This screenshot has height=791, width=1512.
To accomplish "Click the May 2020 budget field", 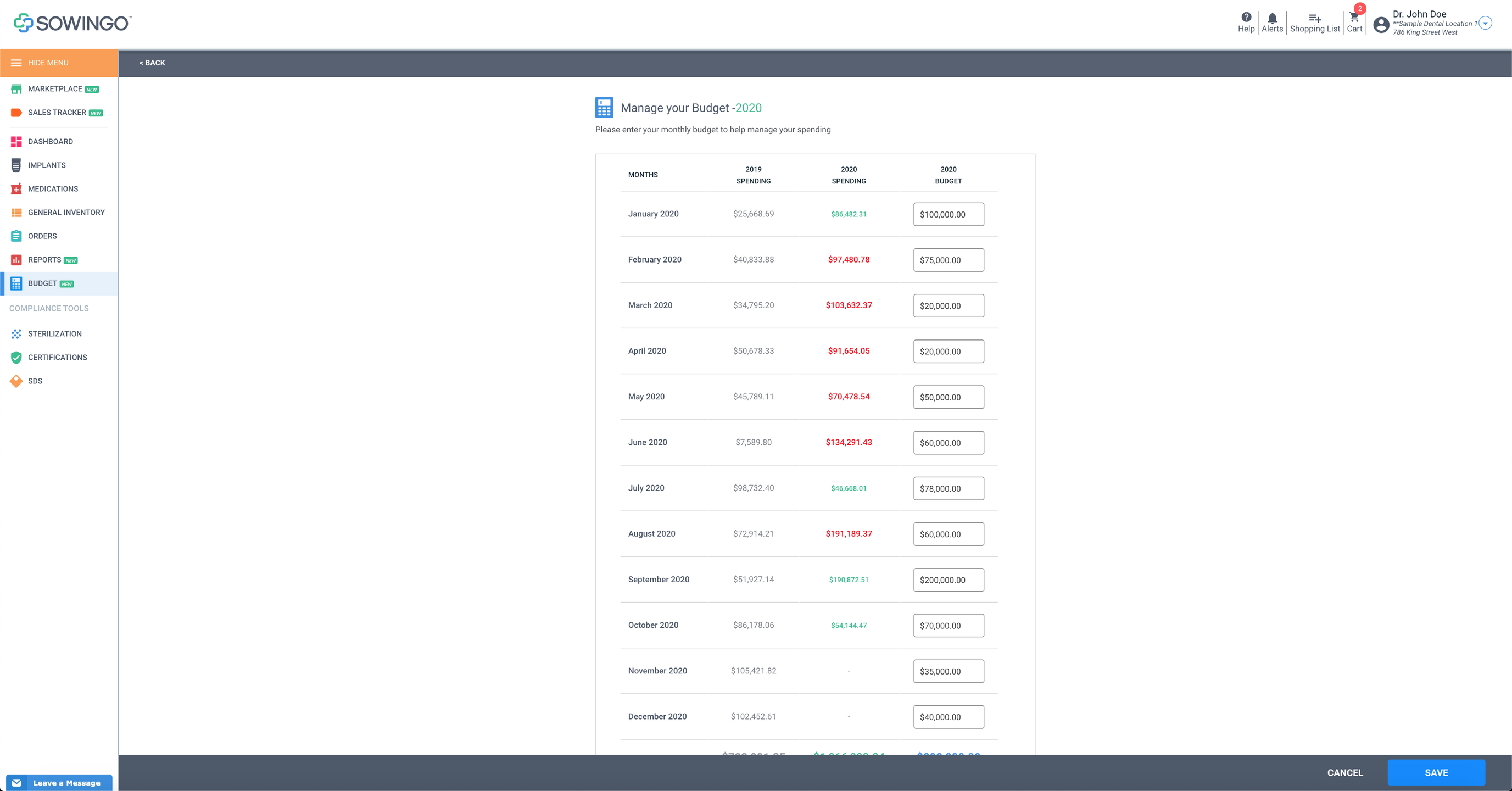I will (x=949, y=397).
